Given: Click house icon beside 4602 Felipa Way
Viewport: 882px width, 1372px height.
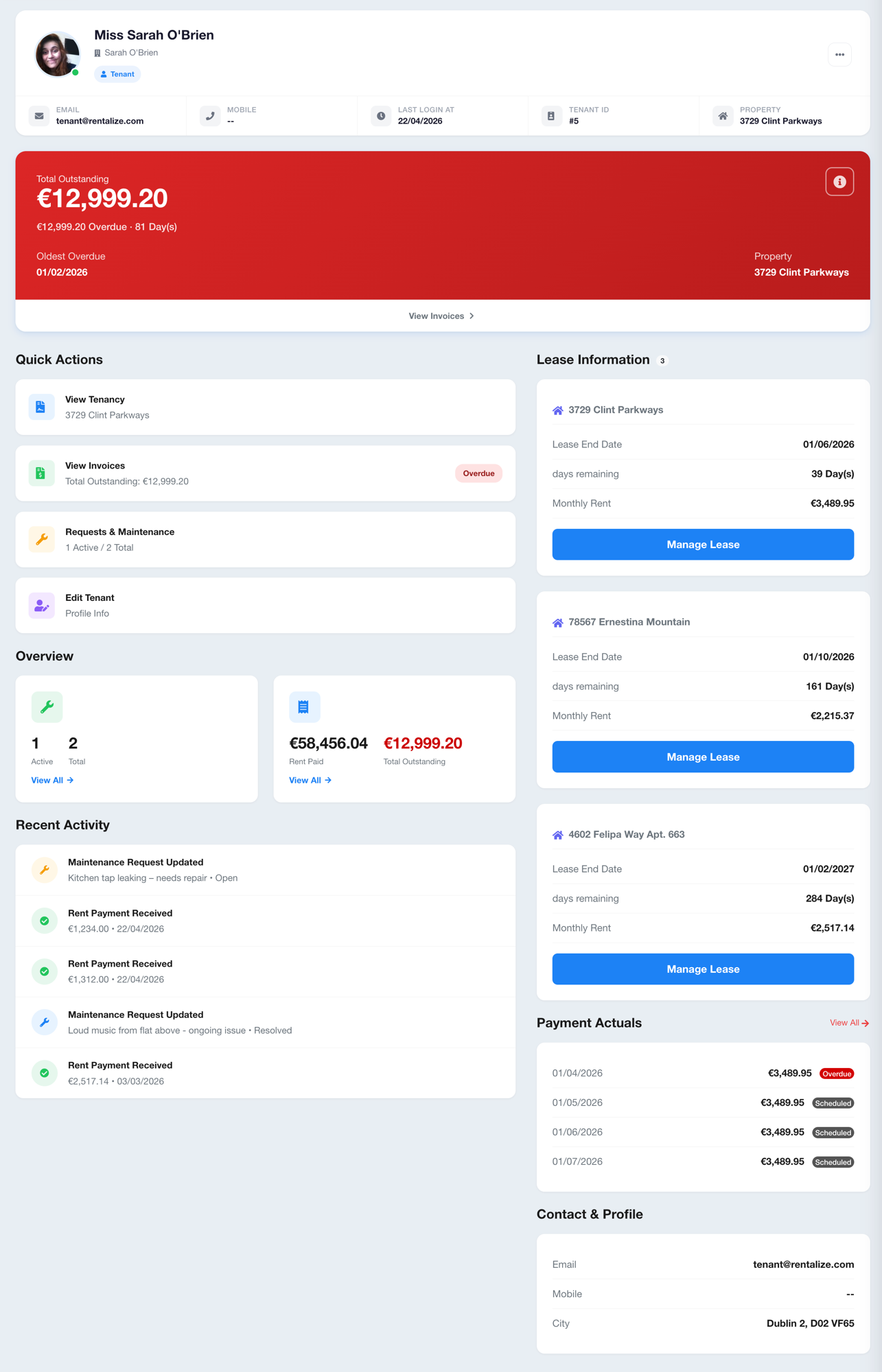Looking at the screenshot, I should [x=558, y=835].
